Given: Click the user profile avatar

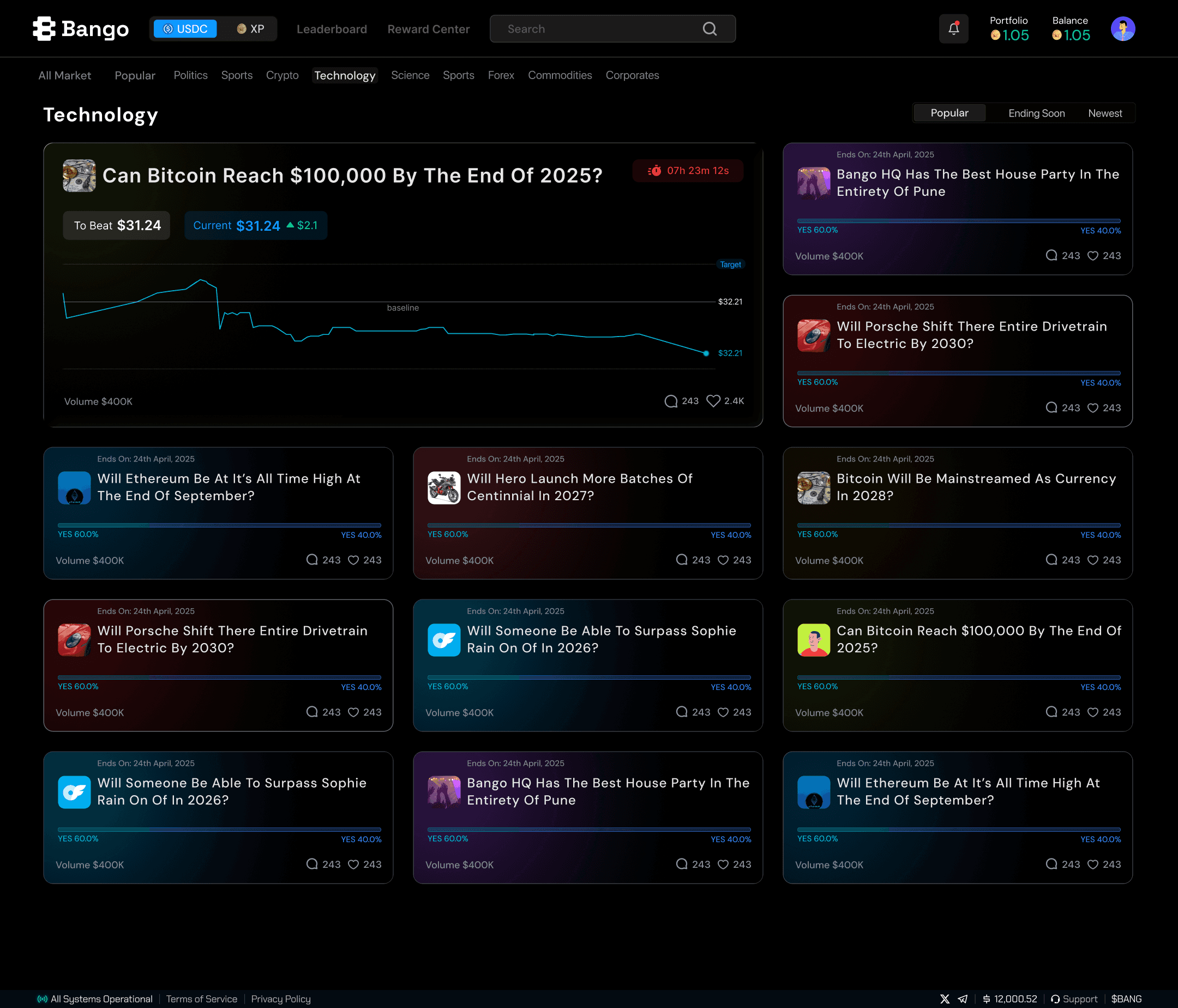Looking at the screenshot, I should 1122,29.
